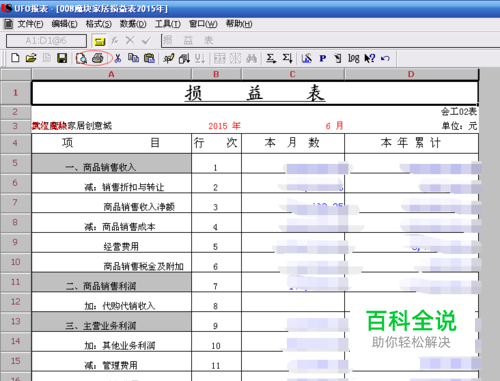Image resolution: width=500 pixels, height=381 pixels.
Task: Click the binoculars find icon
Action: pos(251,58)
